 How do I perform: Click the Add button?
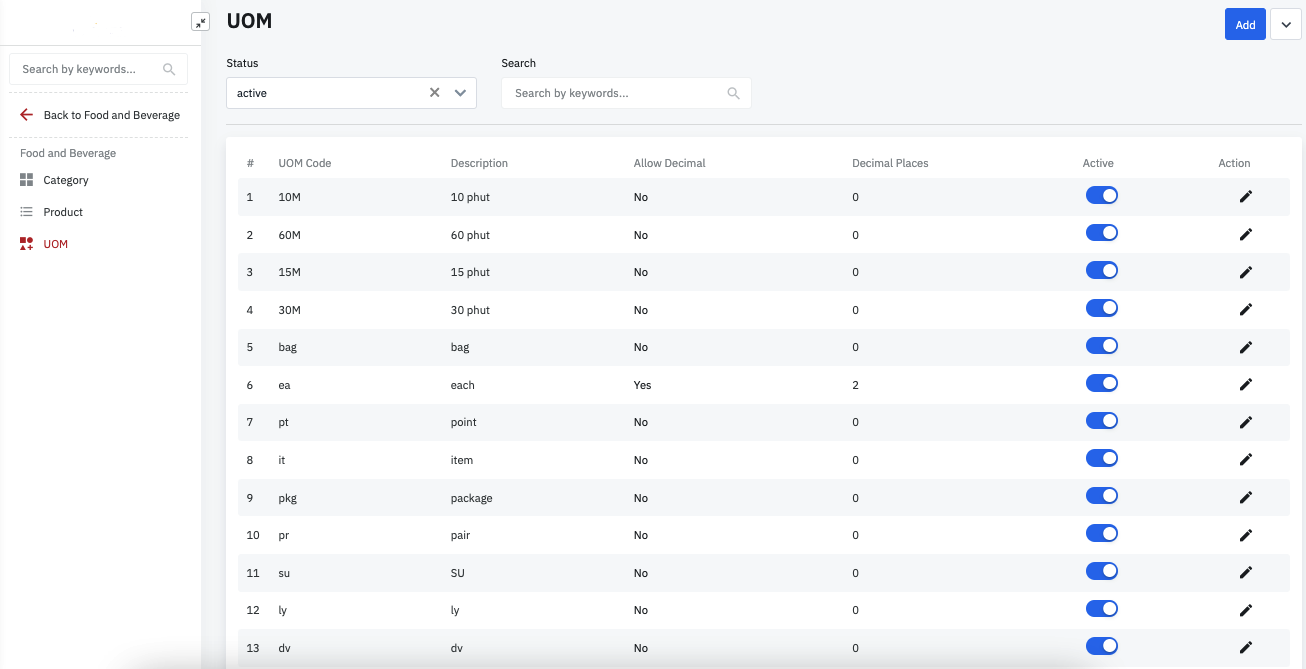[1245, 25]
